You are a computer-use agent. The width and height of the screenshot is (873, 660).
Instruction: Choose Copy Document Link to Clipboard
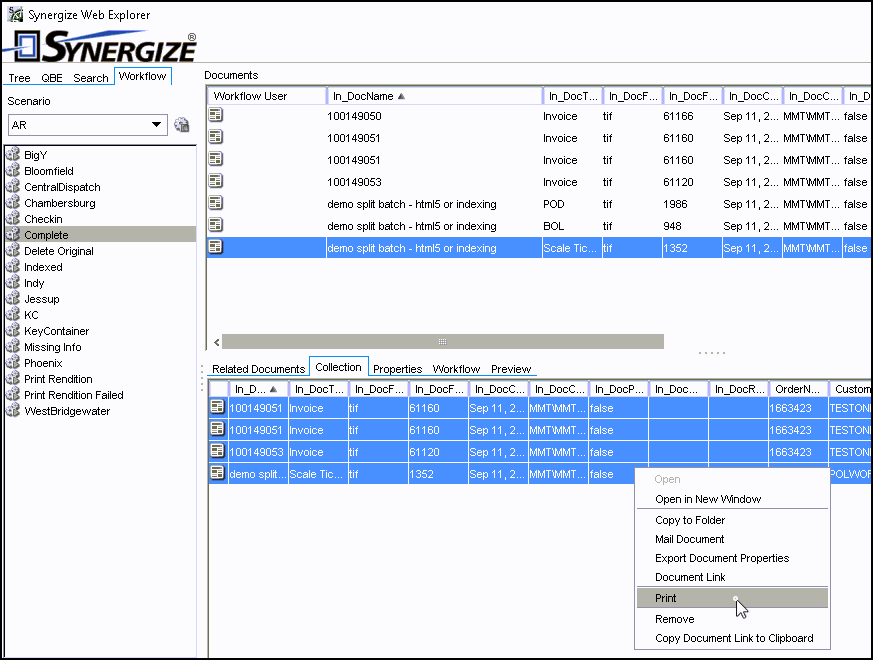click(x=732, y=638)
